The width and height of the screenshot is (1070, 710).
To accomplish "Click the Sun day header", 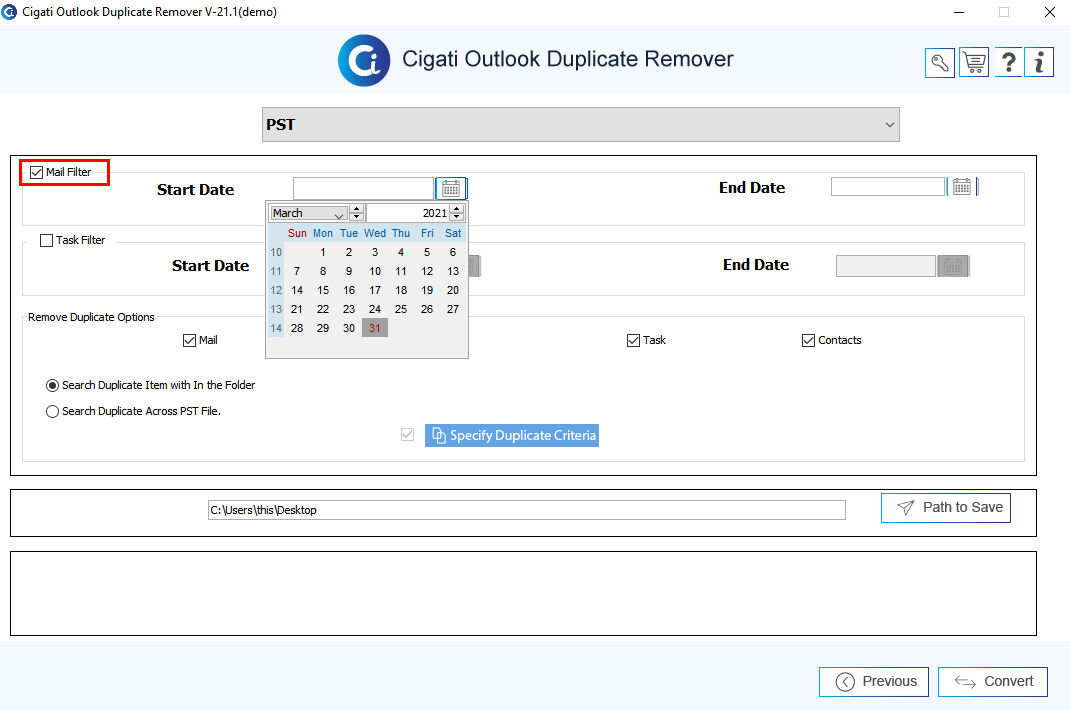I will pos(297,233).
